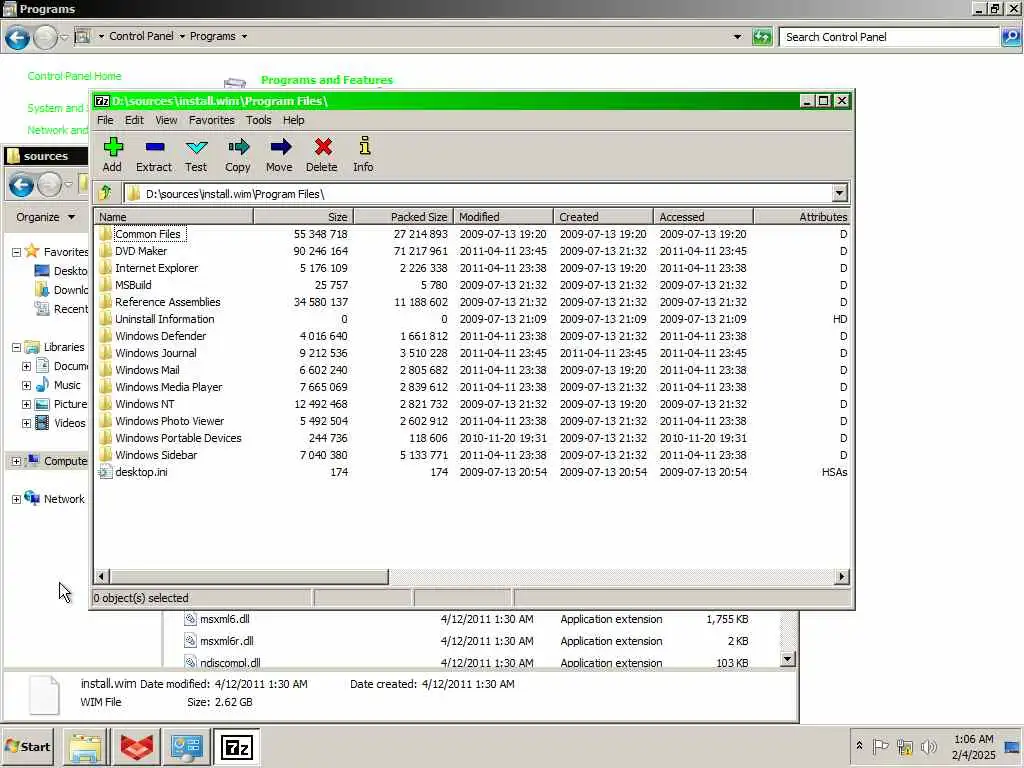Image resolution: width=1024 pixels, height=768 pixels.
Task: Click Back arrow in Programs window
Action: coord(18,37)
